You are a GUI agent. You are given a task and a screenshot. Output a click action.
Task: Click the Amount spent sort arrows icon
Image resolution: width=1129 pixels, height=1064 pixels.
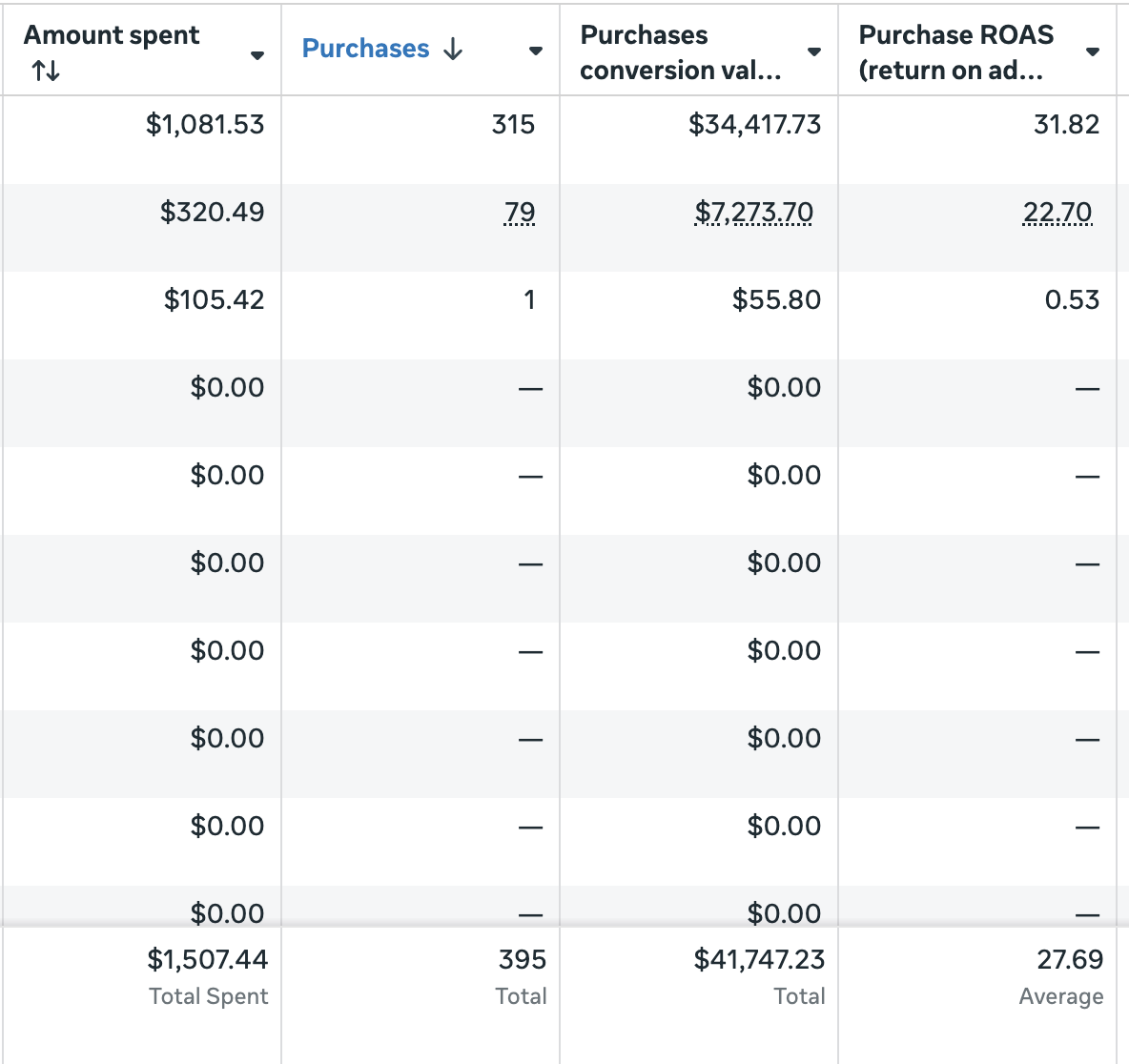coord(46,71)
